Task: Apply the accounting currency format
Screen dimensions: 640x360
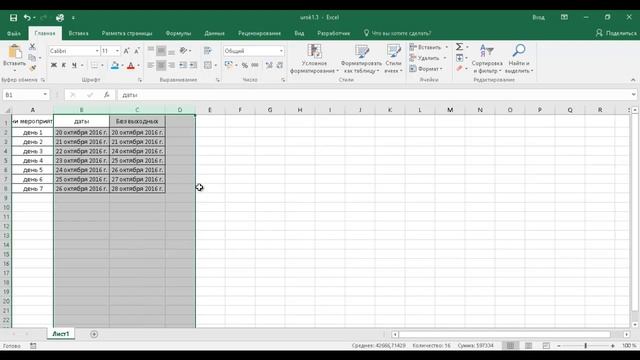Action: tap(229, 65)
